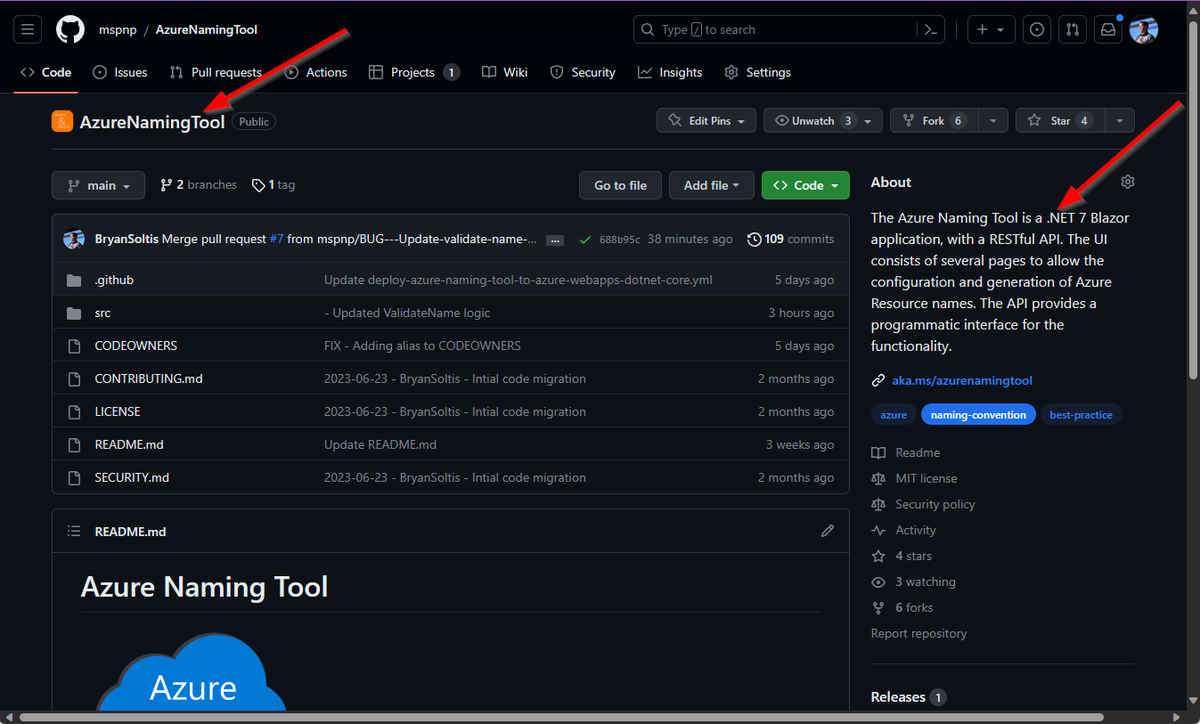This screenshot has height=724, width=1200.
Task: Open the issues inbox icon in header
Action: tap(1037, 30)
